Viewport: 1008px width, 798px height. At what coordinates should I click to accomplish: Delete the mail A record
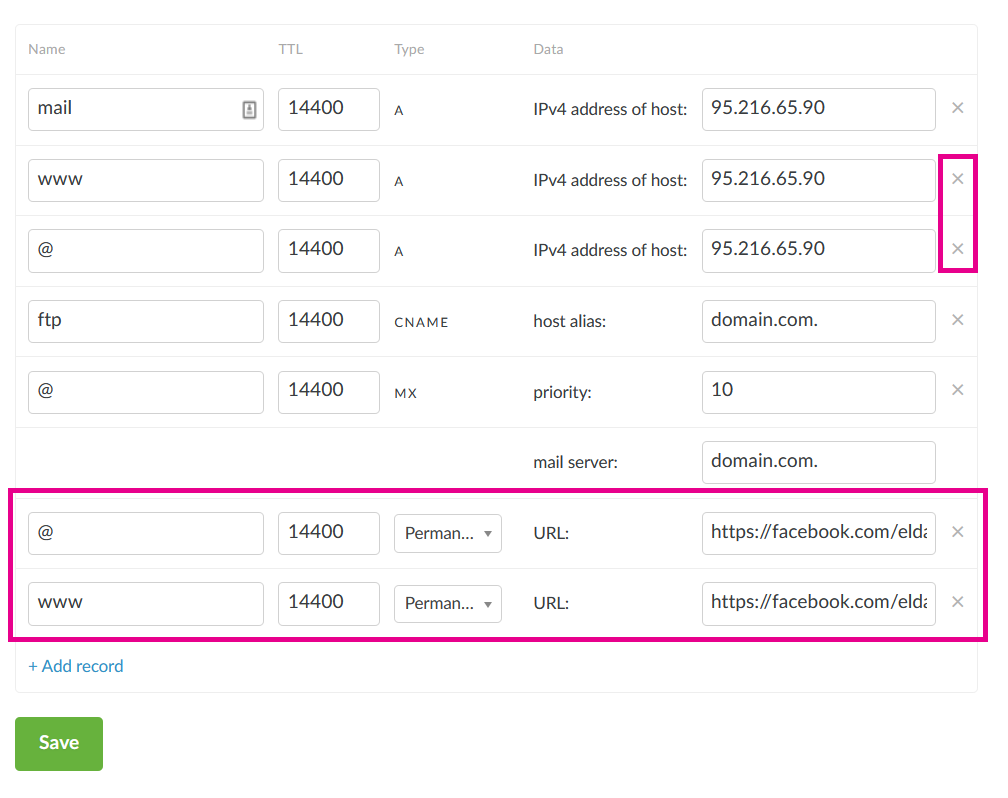[x=957, y=108]
